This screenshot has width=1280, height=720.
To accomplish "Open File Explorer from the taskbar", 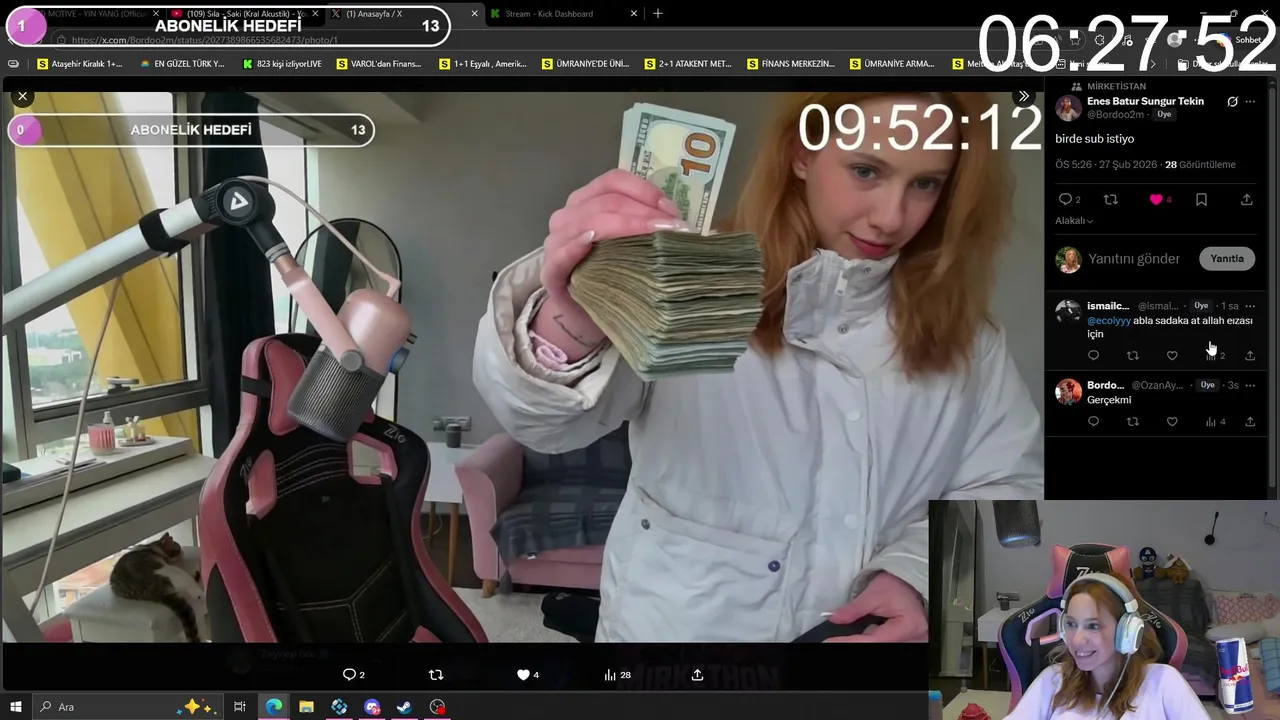I will 306,707.
